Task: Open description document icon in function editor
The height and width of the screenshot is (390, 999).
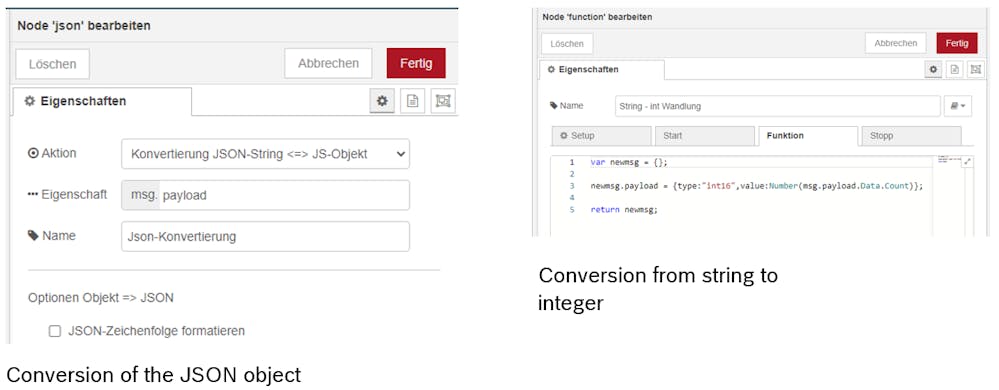Action: [954, 69]
